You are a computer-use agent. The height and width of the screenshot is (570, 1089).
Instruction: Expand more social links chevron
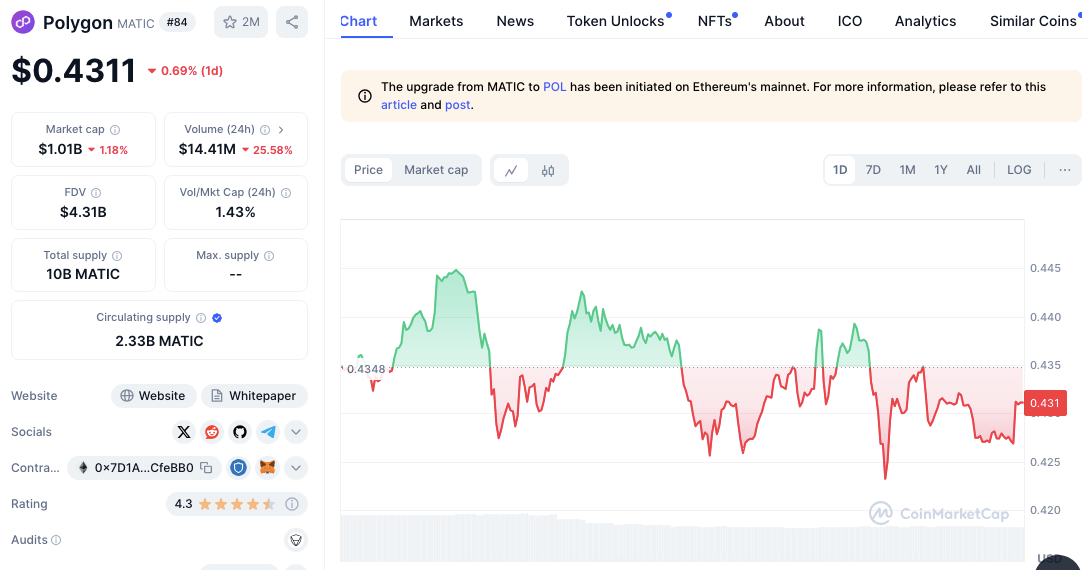pyautogui.click(x=296, y=432)
